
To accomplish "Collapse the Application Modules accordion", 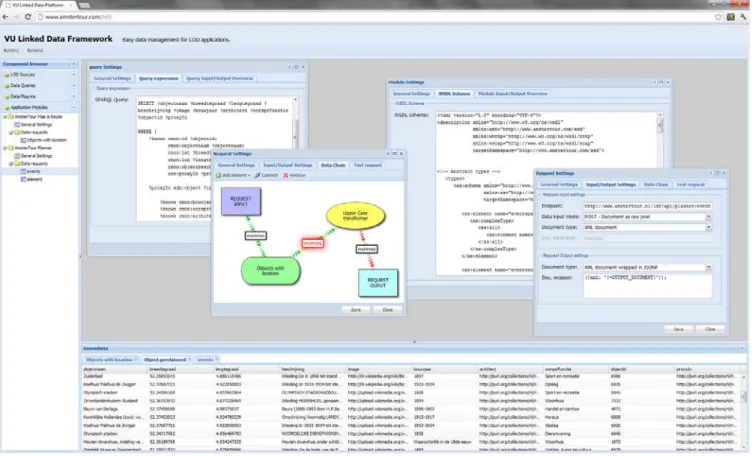I will 74,107.
